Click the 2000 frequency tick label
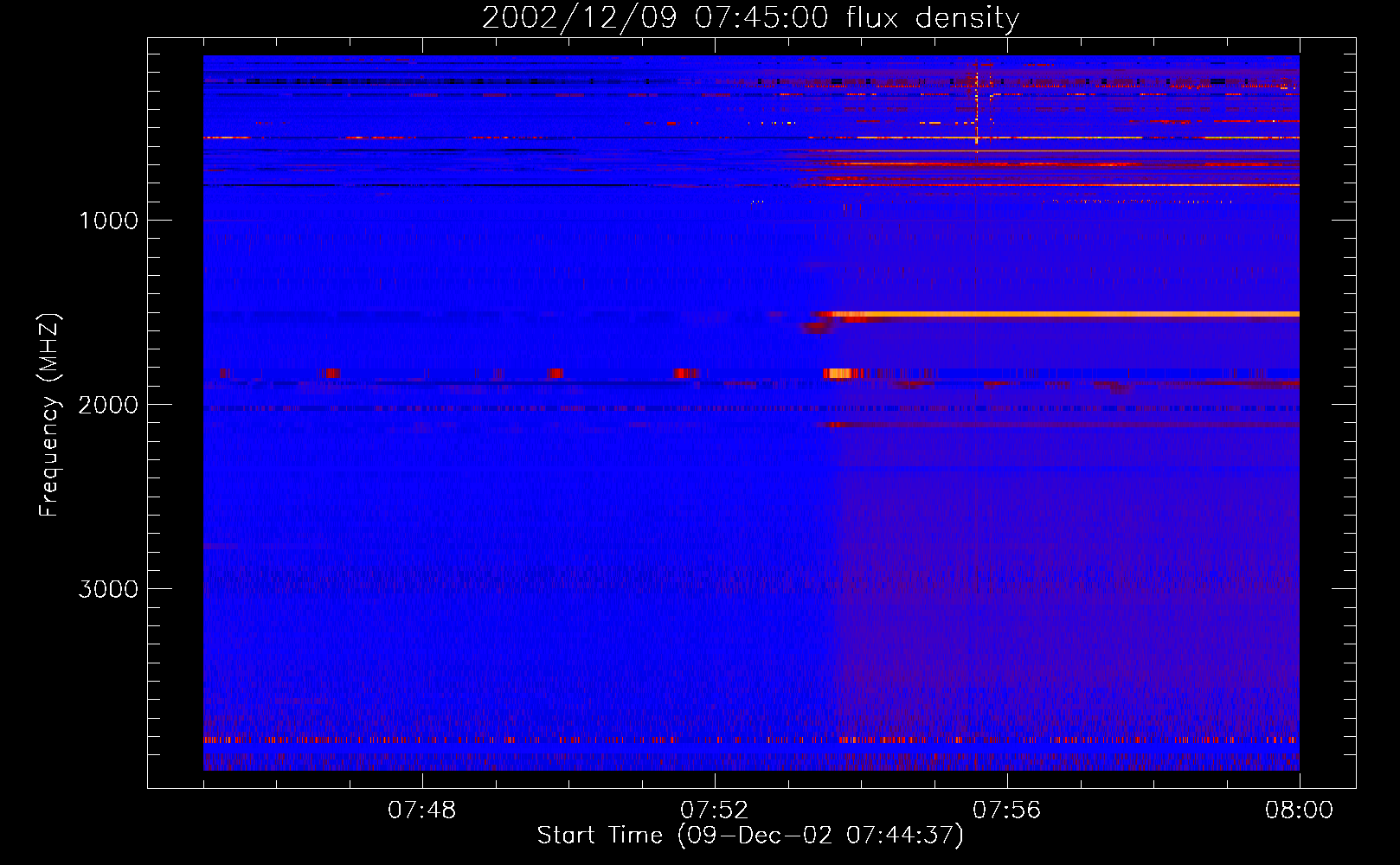Screen dimensions: 1400x865 pyautogui.click(x=108, y=405)
